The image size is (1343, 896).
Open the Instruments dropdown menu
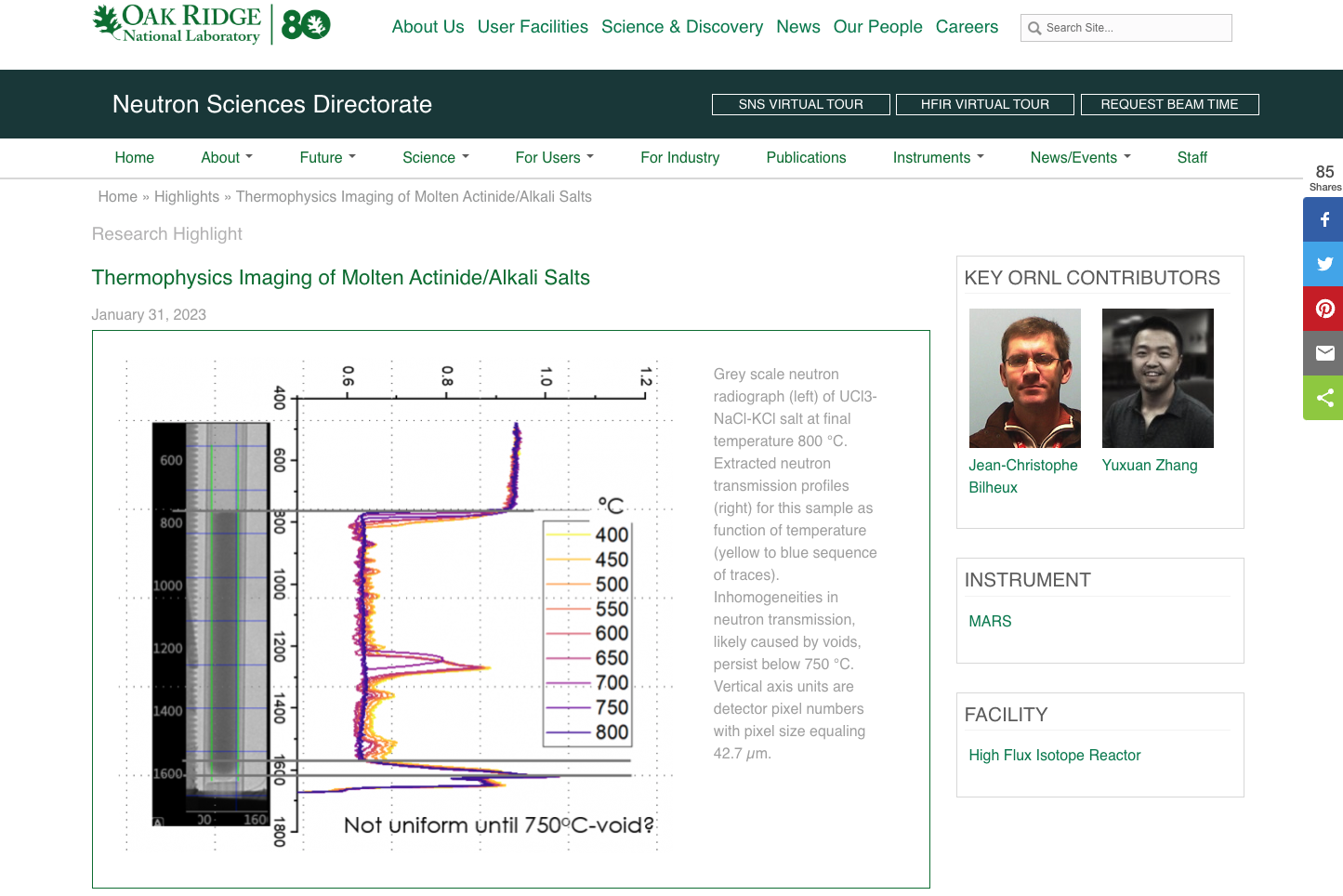click(938, 158)
